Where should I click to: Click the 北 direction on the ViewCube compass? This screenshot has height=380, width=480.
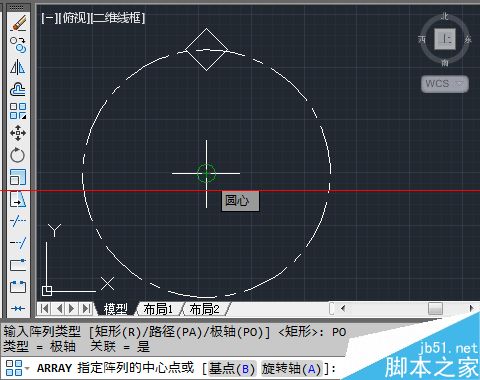[x=445, y=17]
